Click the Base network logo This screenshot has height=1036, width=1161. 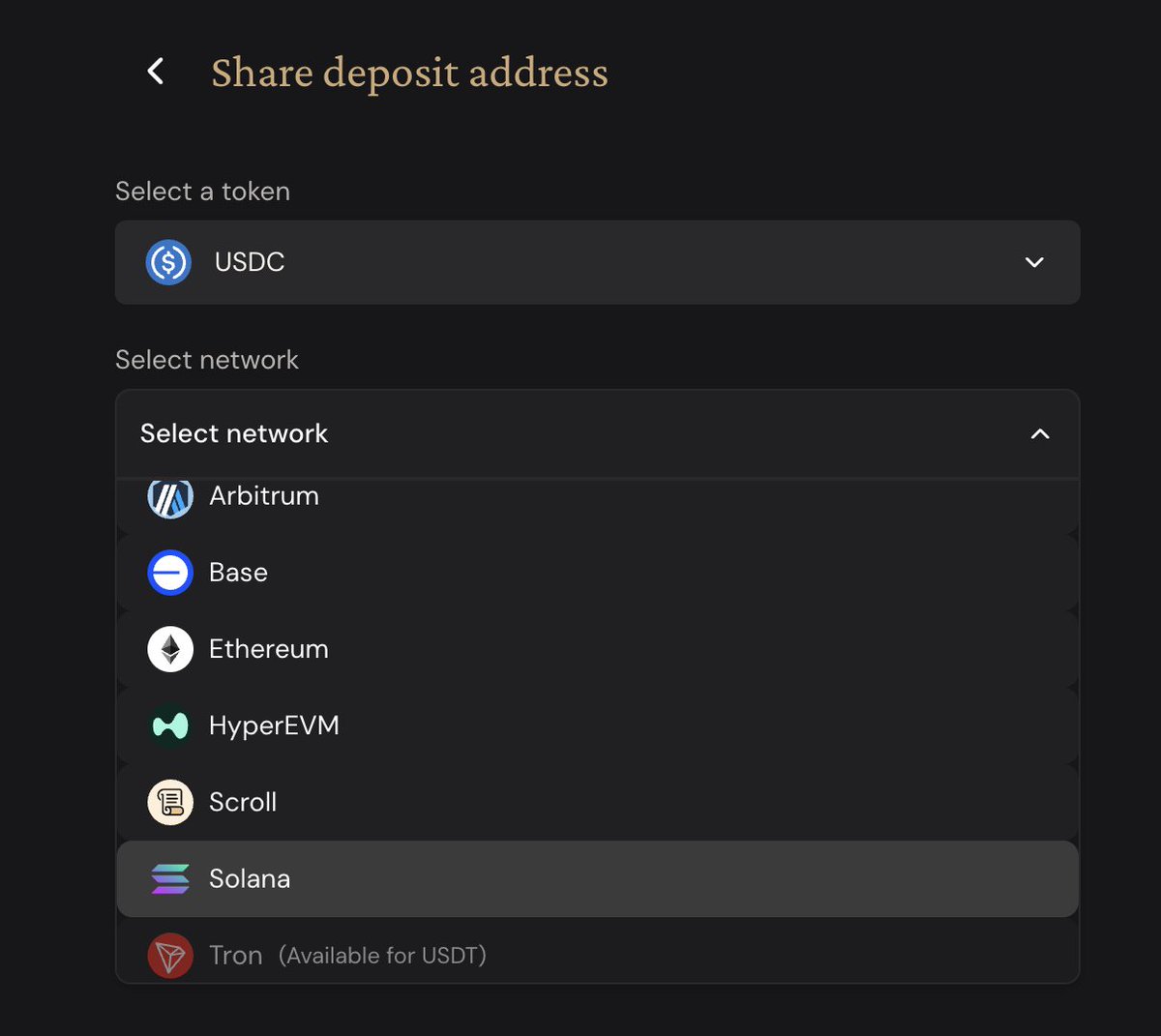170,573
